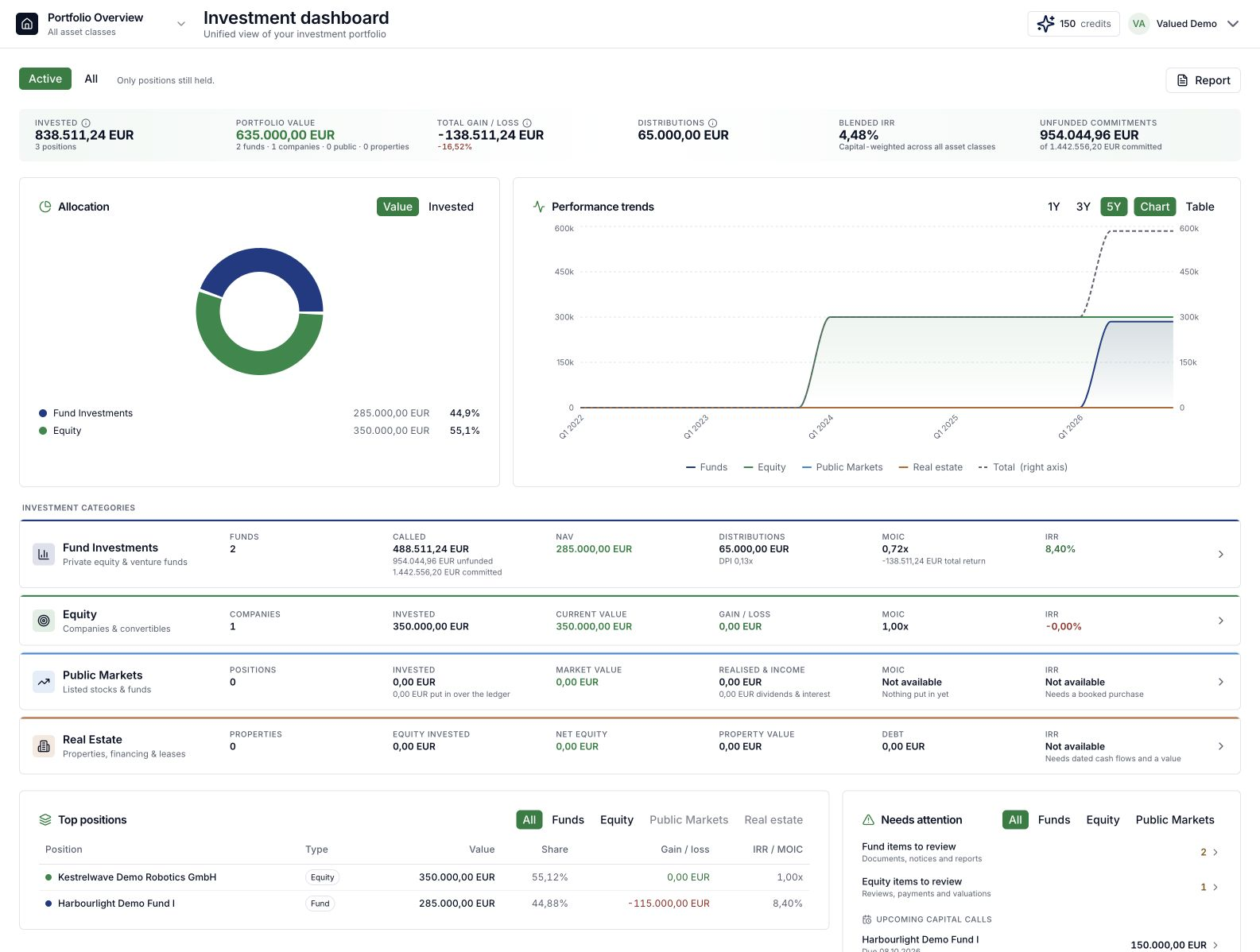
Task: Click the 635.000,00 EUR portfolio value
Action: 285,135
